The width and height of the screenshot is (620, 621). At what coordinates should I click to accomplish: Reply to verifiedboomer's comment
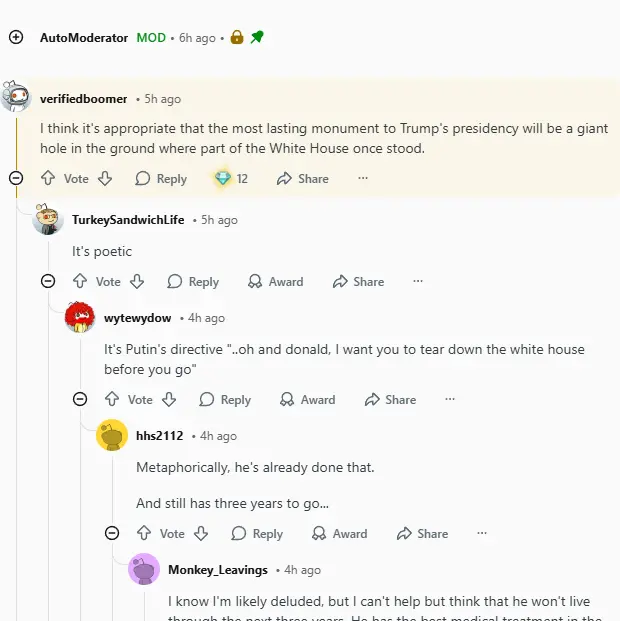(161, 179)
